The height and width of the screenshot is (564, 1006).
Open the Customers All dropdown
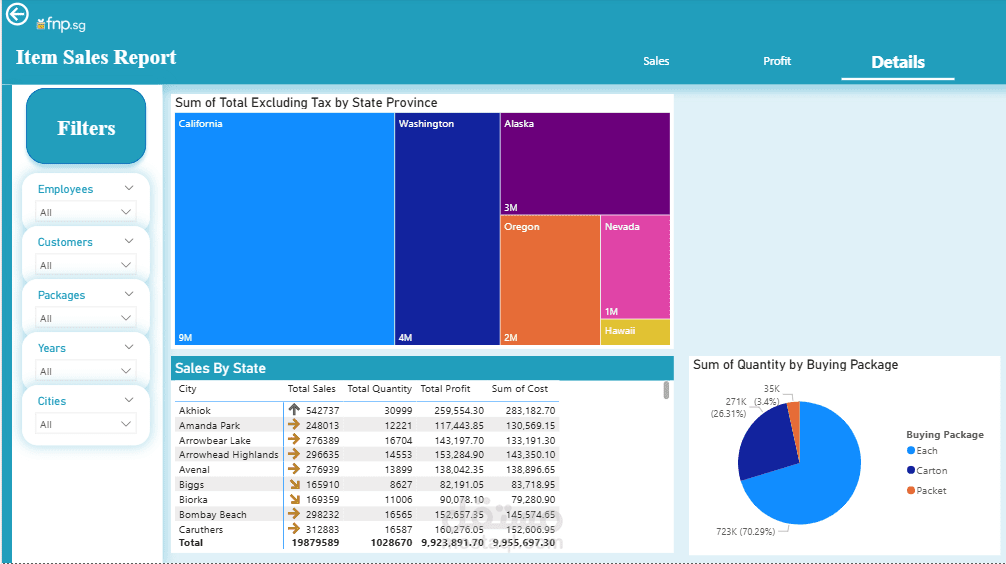point(85,265)
